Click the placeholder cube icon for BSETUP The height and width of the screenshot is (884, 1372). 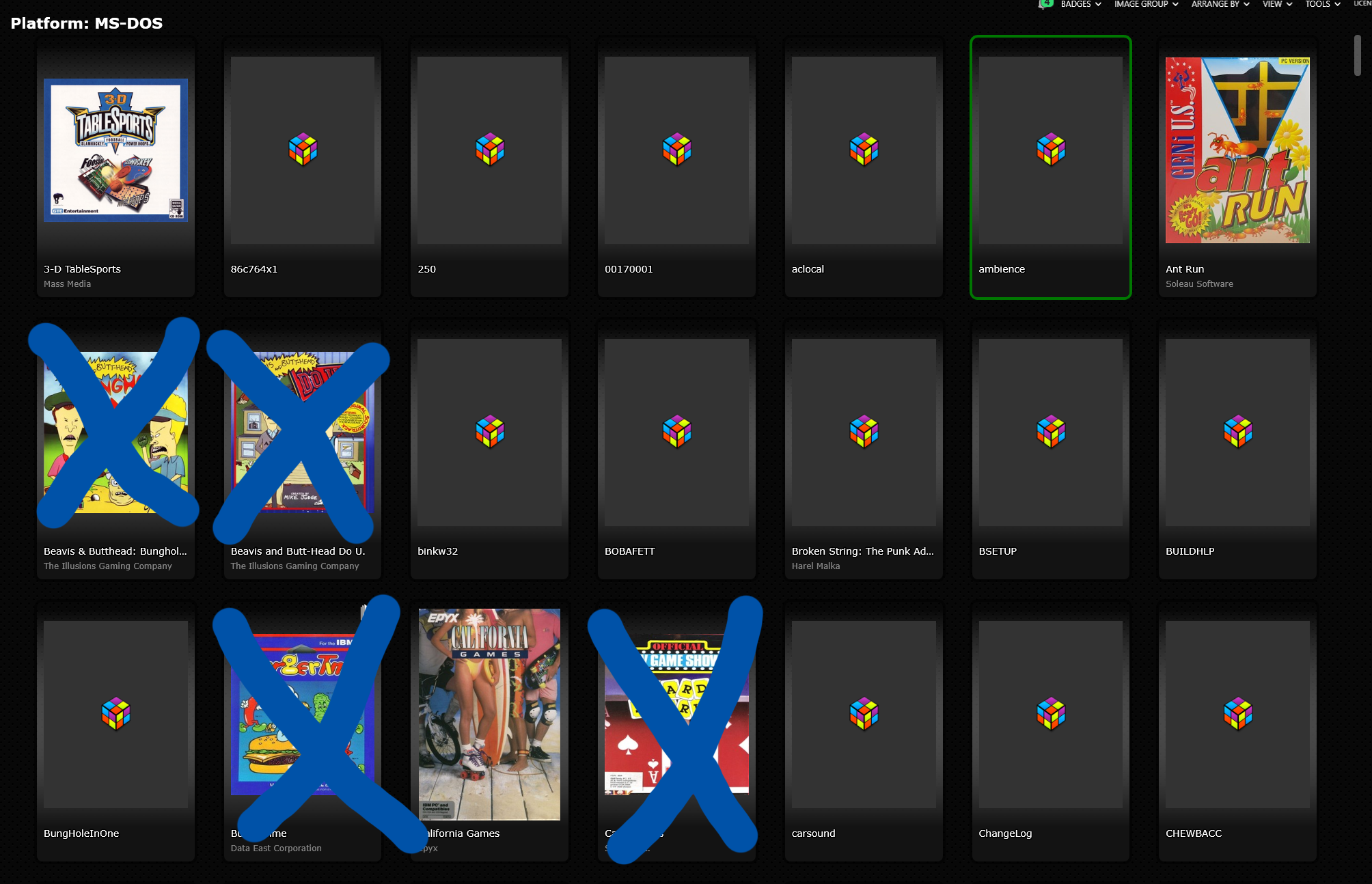[x=1051, y=432]
